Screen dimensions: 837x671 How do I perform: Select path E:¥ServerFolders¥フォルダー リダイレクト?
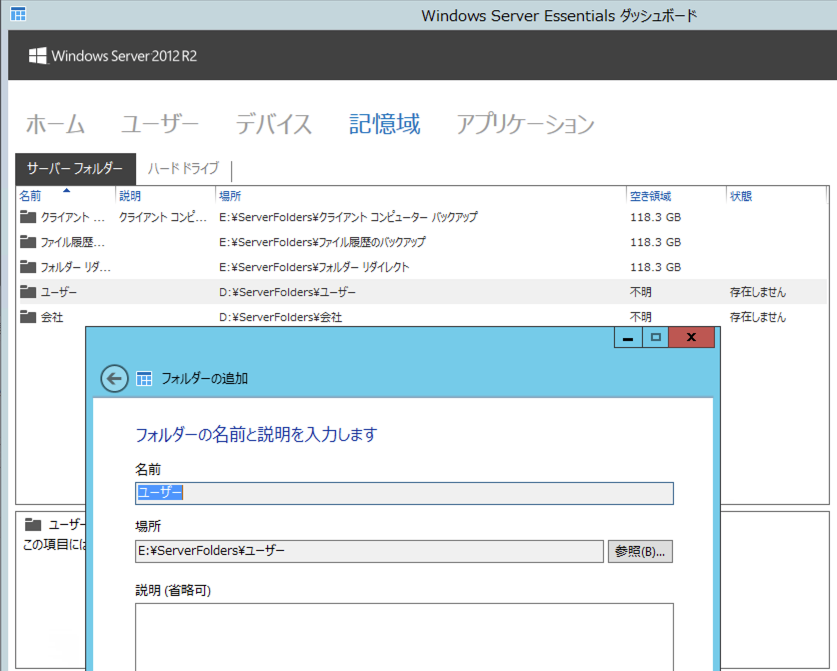[x=314, y=267]
